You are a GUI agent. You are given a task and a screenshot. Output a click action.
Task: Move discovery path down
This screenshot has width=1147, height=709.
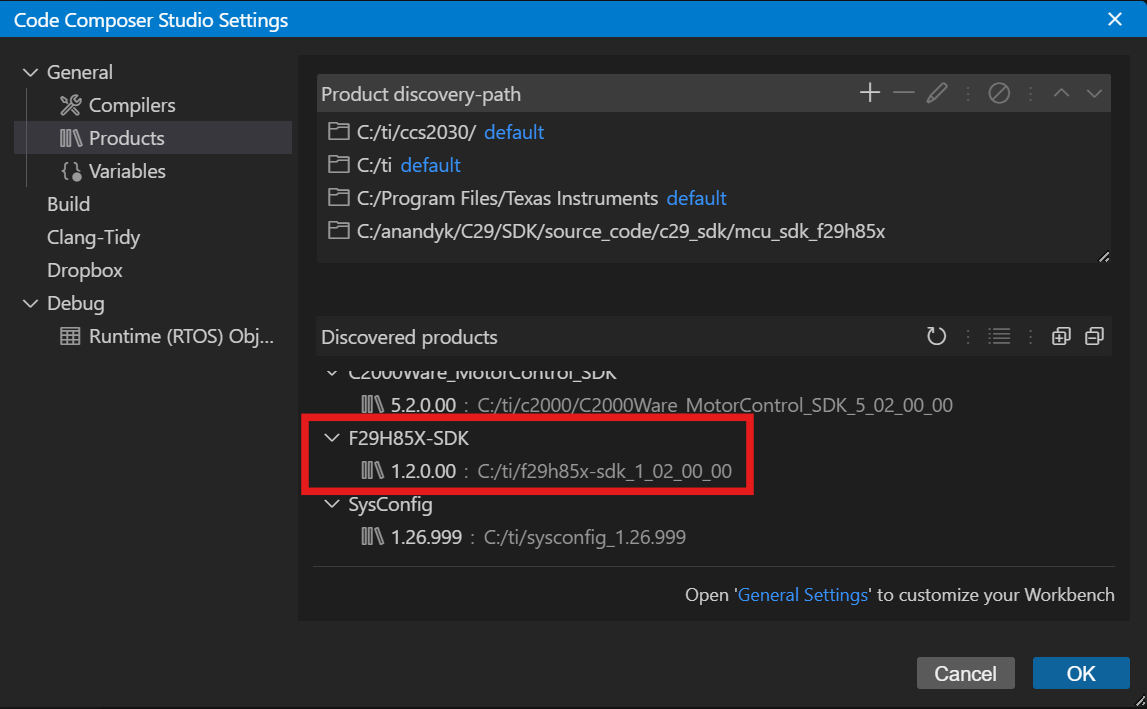click(x=1094, y=92)
